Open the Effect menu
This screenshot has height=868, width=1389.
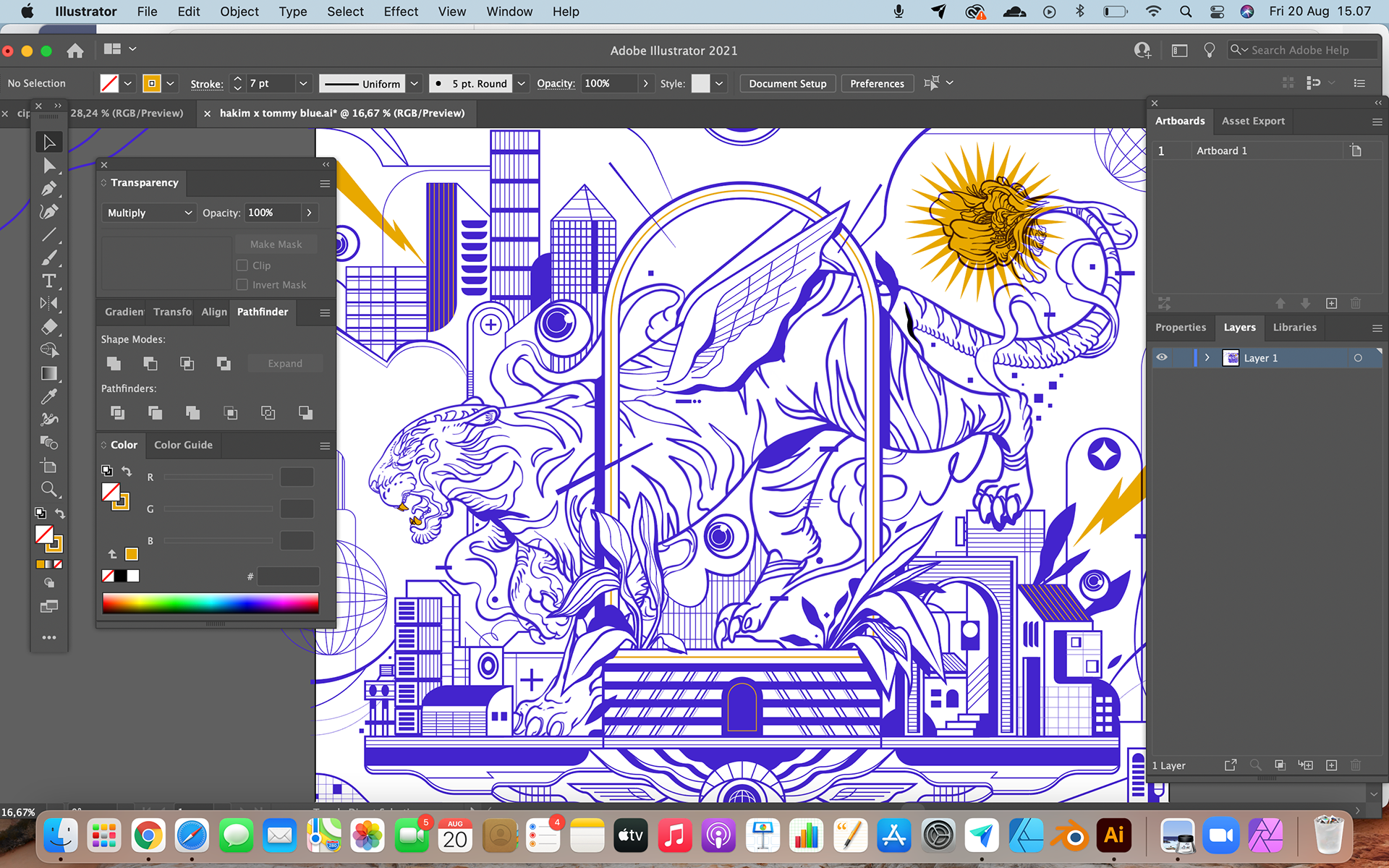[401, 12]
